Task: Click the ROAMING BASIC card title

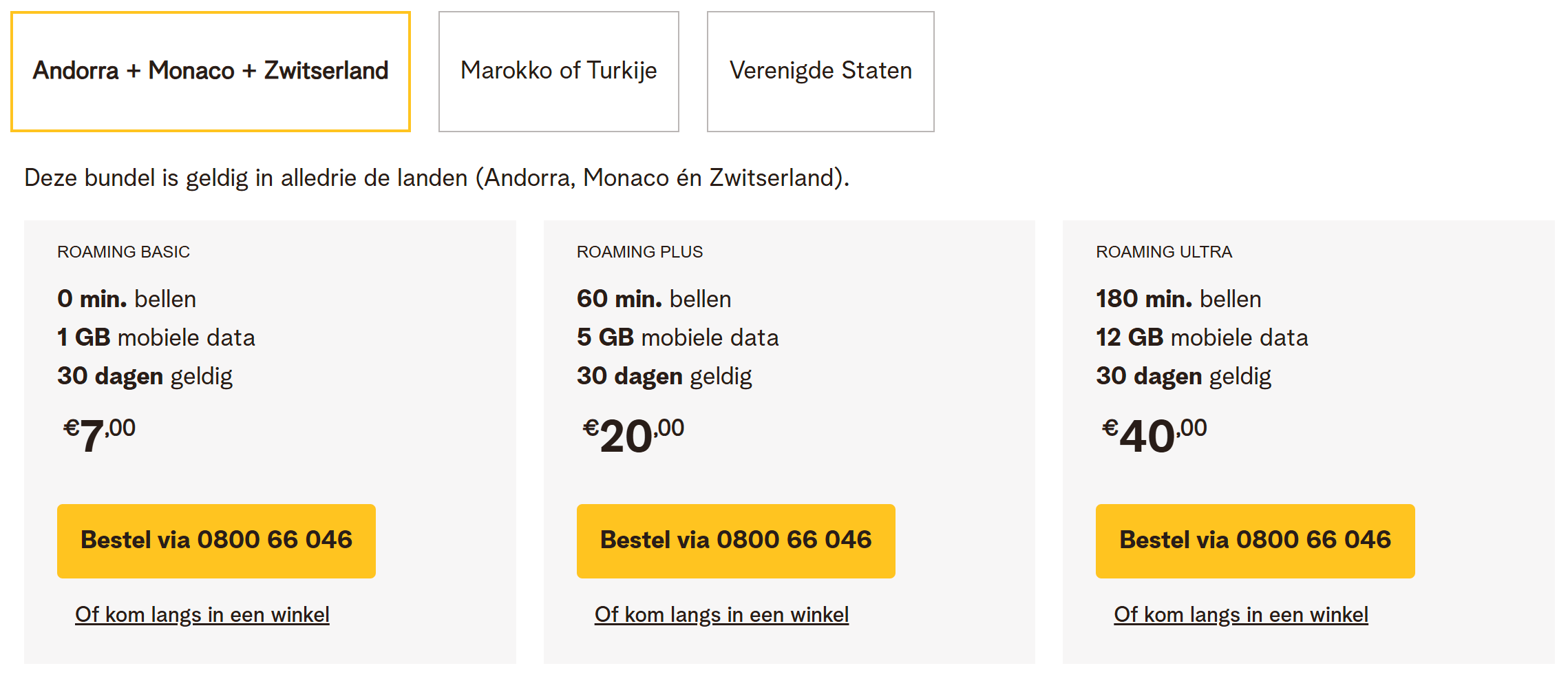Action: point(123,252)
